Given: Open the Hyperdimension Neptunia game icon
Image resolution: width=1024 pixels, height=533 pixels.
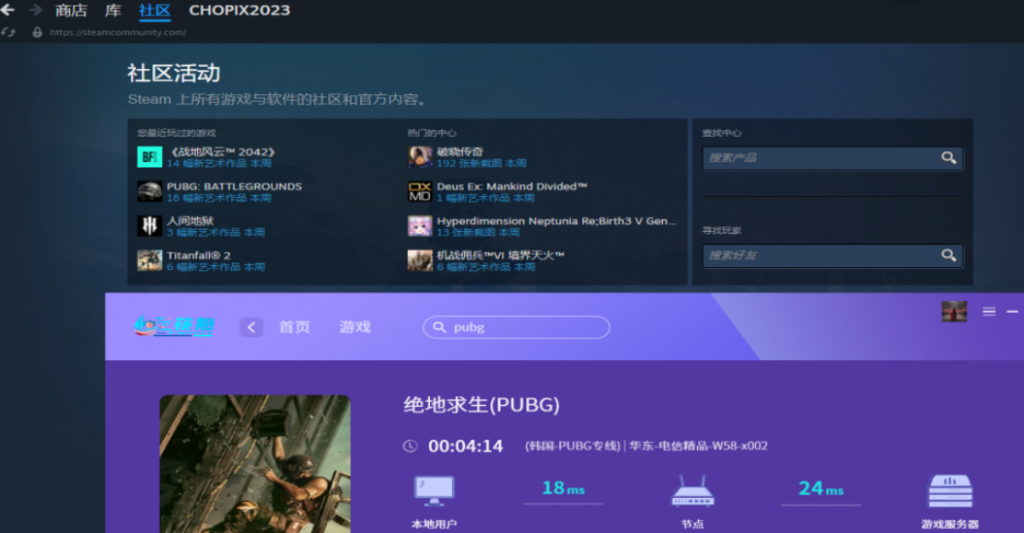Looking at the screenshot, I should point(420,226).
